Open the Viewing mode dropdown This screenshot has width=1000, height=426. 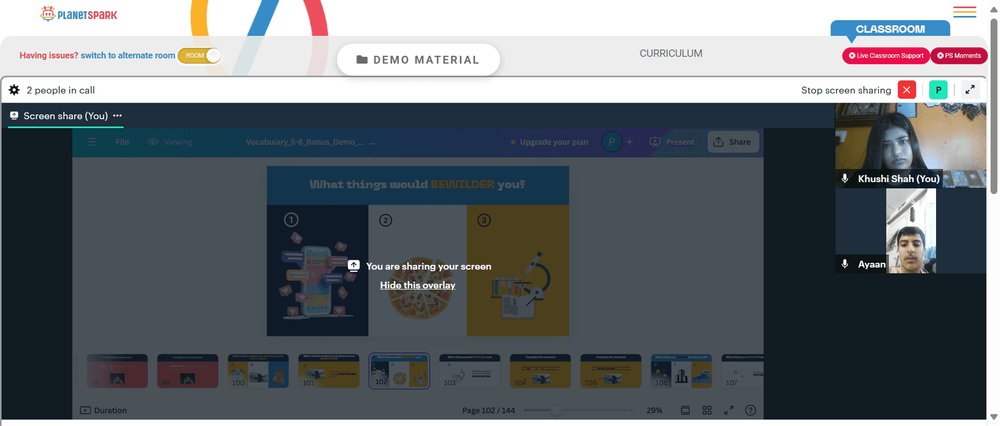tap(170, 142)
